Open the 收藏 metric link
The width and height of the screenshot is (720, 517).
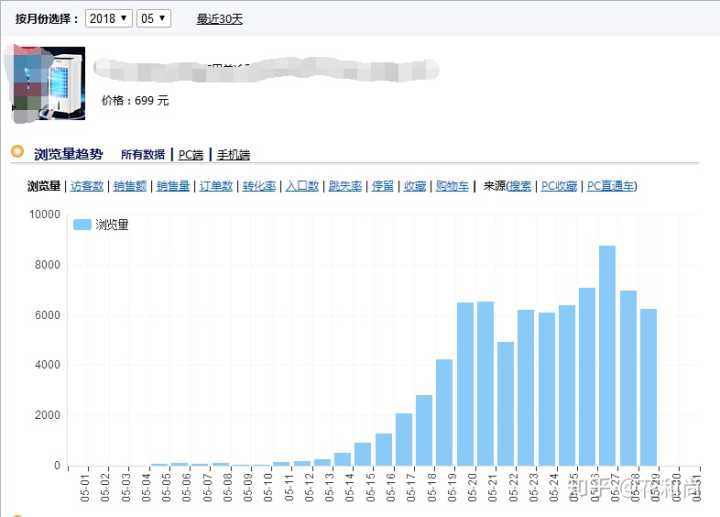[x=414, y=186]
